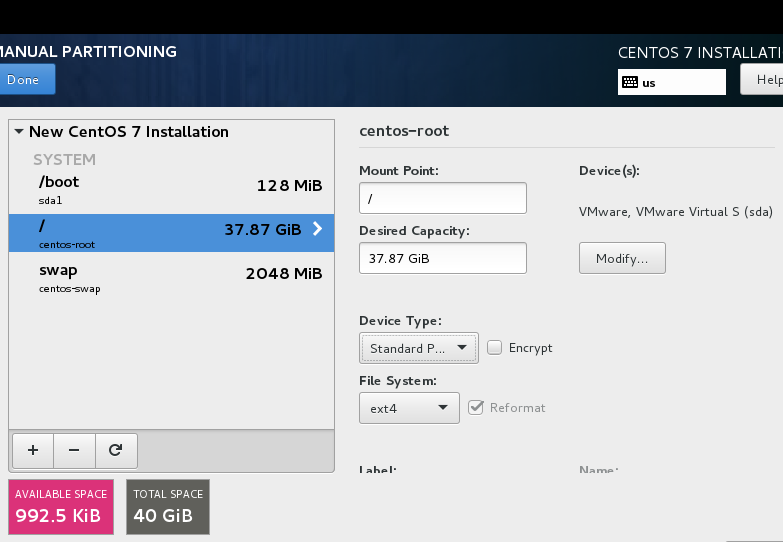Click the SYSTEM group label
783x542 pixels.
pyautogui.click(x=64, y=159)
